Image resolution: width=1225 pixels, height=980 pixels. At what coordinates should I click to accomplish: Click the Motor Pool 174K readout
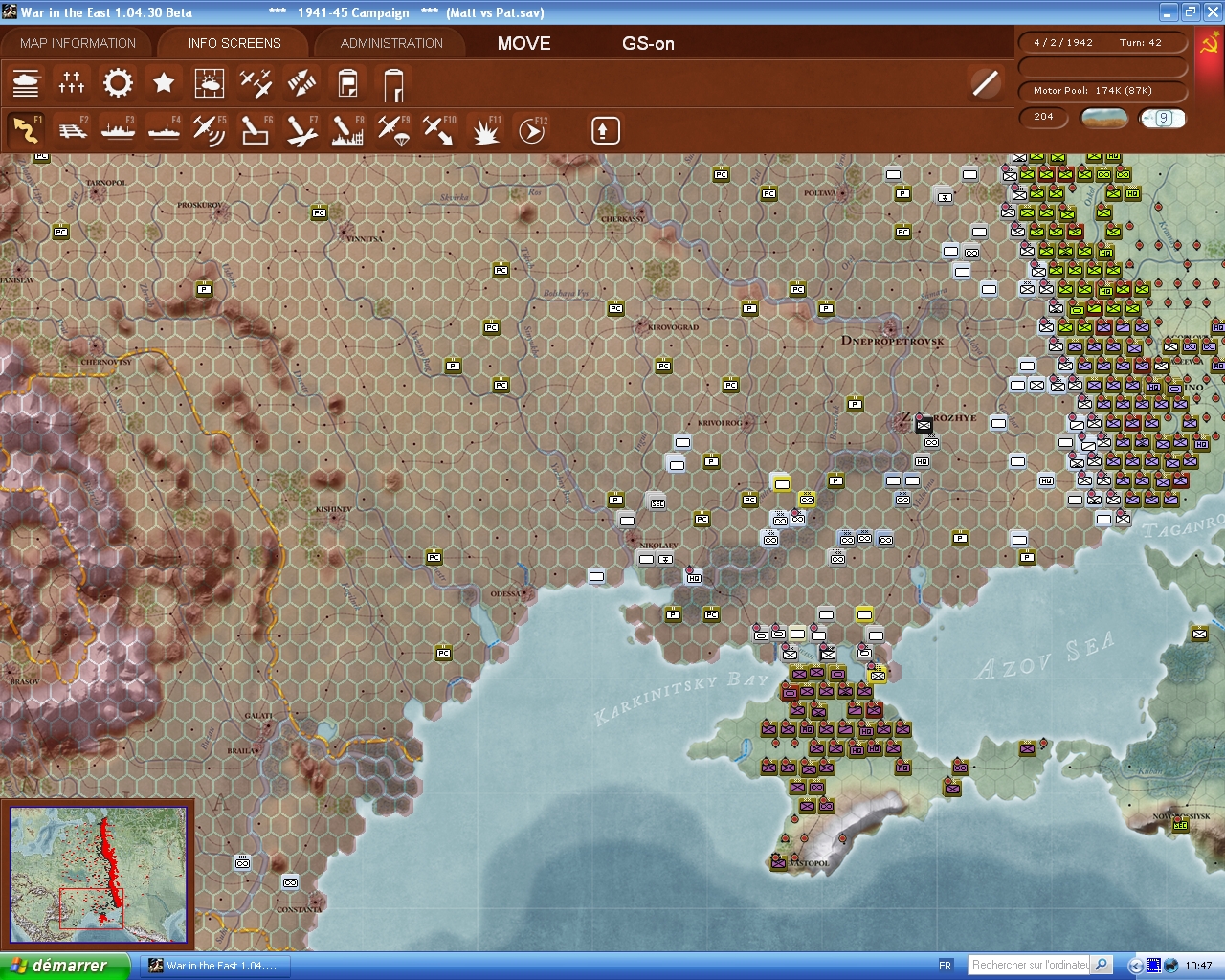[x=1102, y=91]
